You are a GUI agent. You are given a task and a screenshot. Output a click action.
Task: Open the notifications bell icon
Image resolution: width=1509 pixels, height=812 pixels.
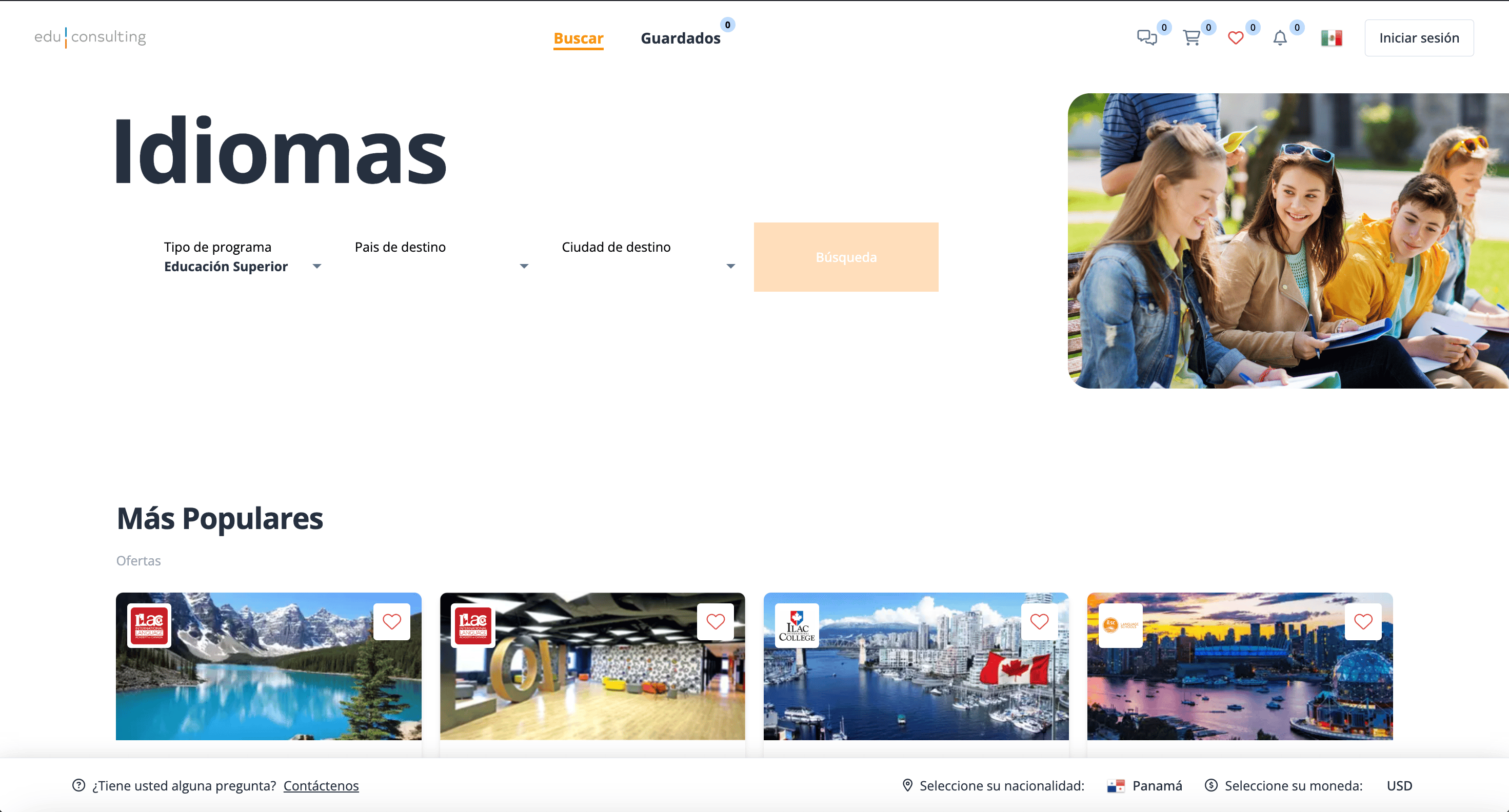pyautogui.click(x=1280, y=37)
